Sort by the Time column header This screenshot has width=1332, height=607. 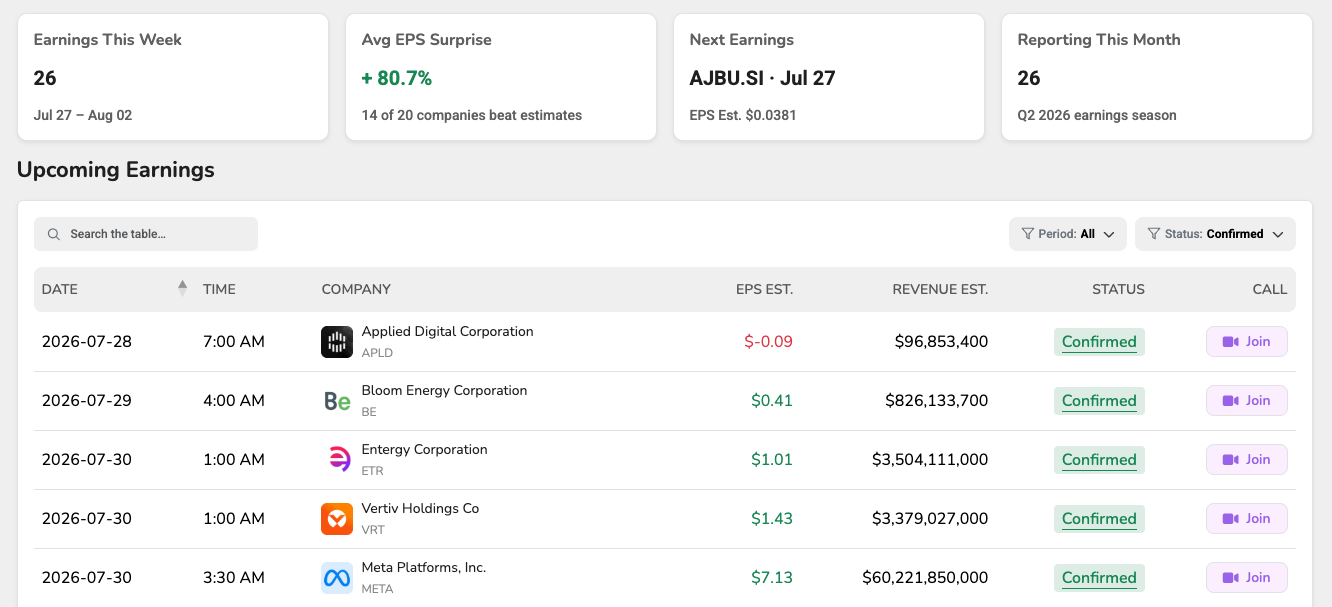coord(219,289)
